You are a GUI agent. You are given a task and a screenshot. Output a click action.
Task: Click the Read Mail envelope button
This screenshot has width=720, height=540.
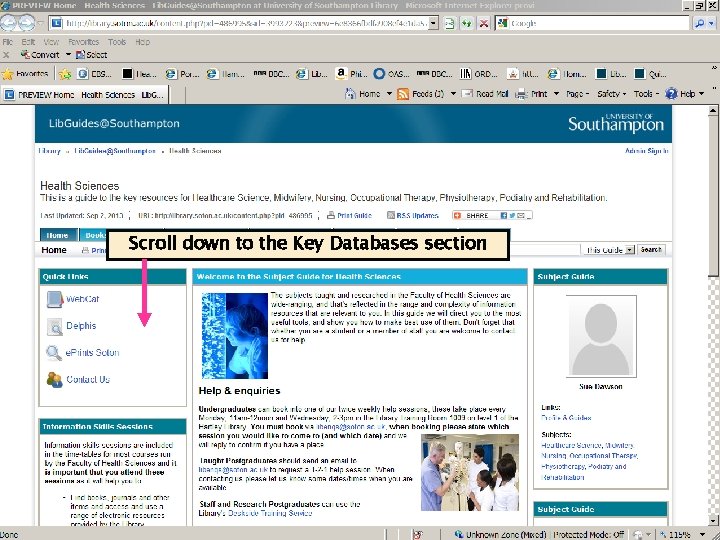(x=485, y=94)
